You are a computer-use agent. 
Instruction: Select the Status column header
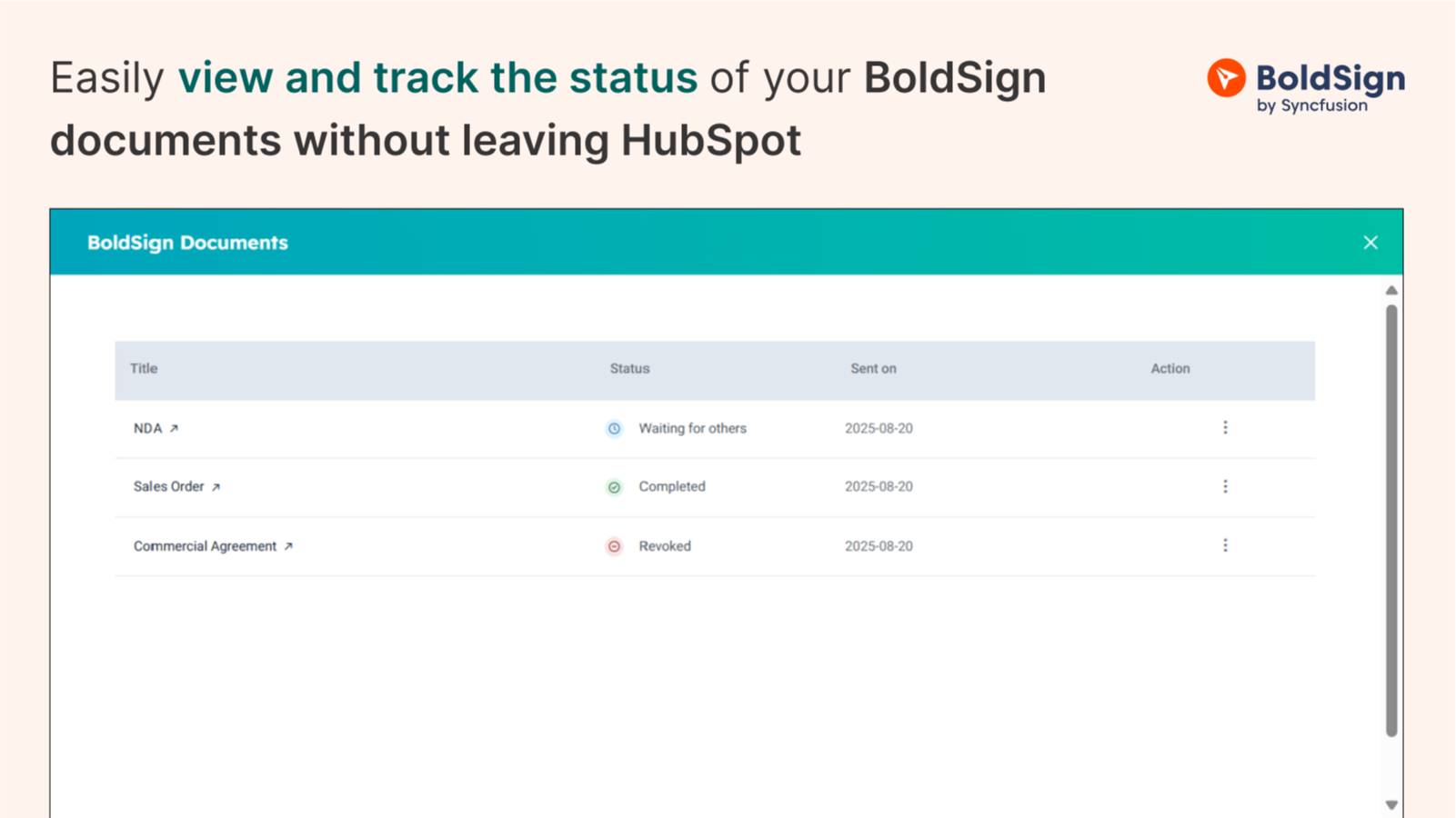coord(628,369)
